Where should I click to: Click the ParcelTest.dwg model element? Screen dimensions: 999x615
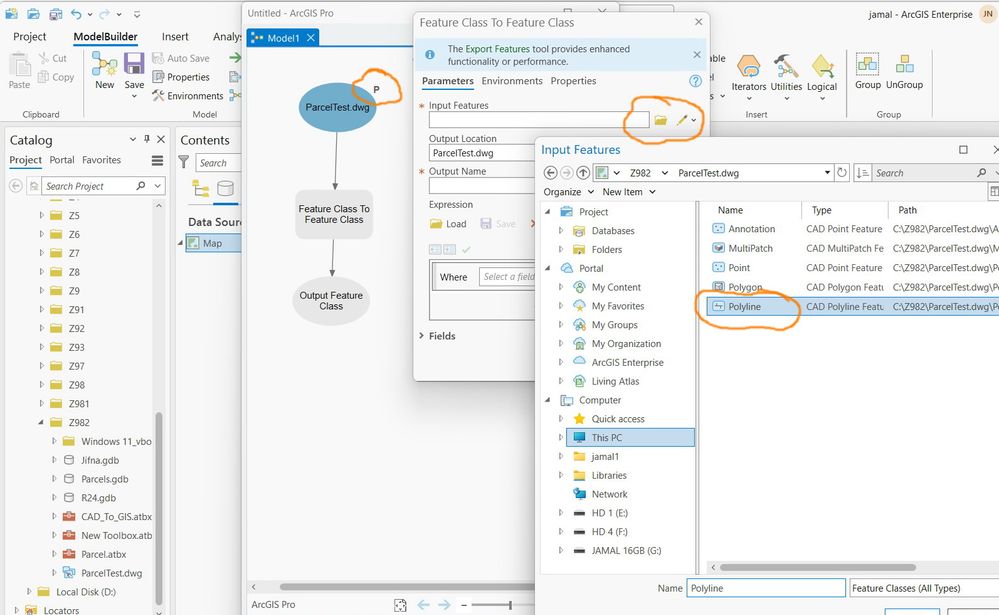[x=337, y=107]
